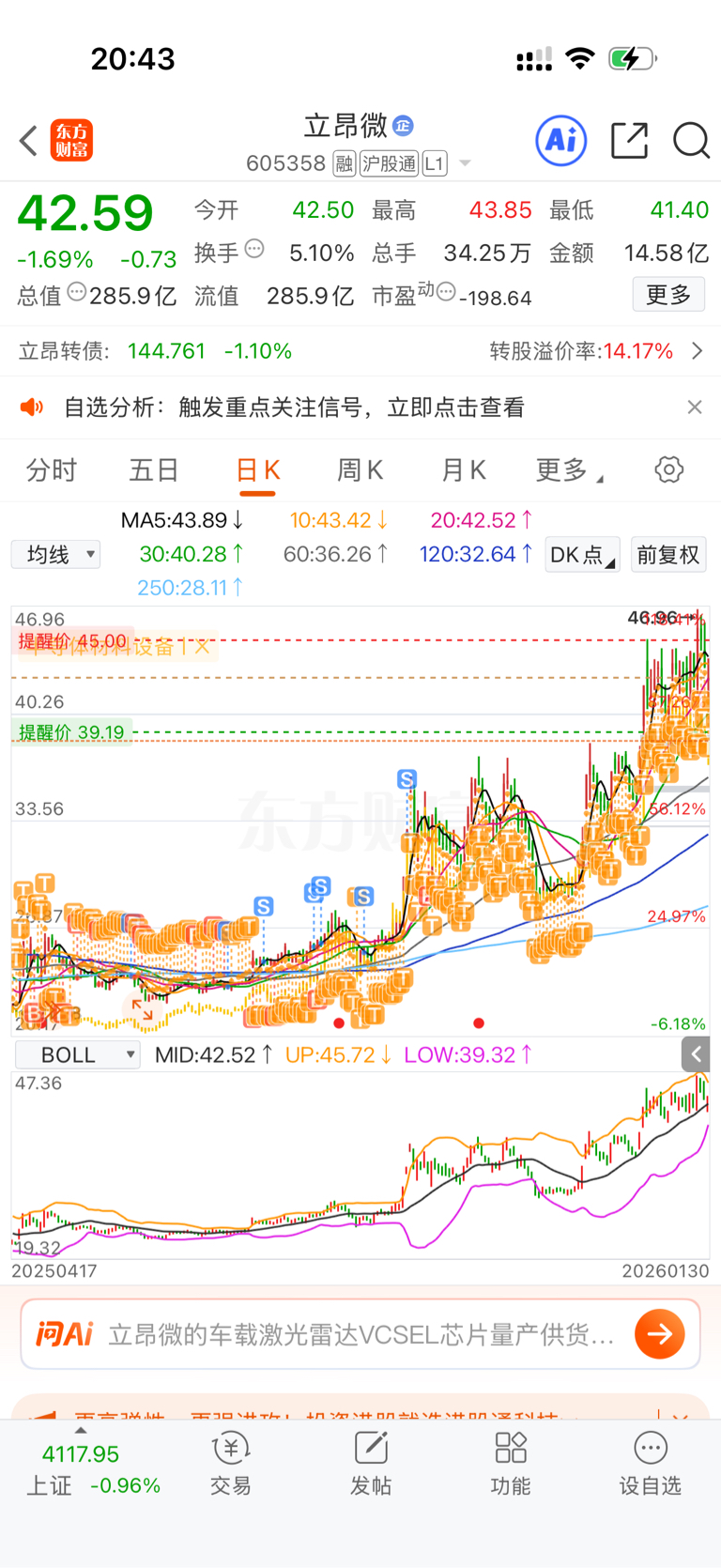Tap the back arrow at top left
This screenshot has width=721, height=1568.
28,141
